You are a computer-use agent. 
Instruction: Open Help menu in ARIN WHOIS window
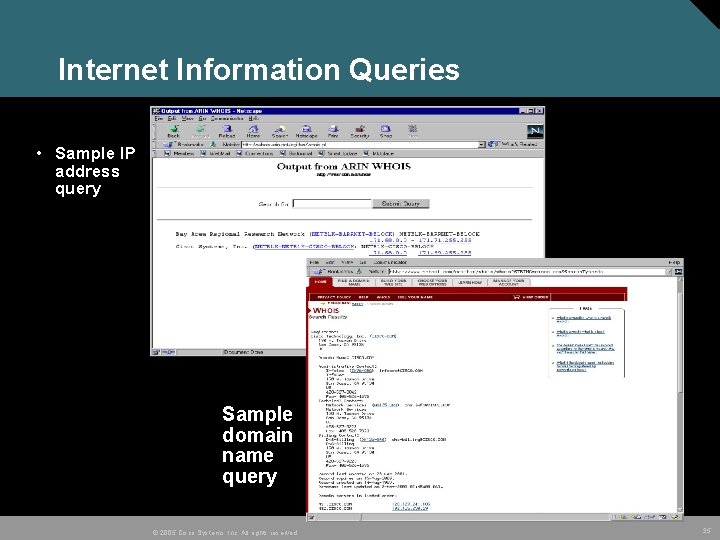coord(254,118)
